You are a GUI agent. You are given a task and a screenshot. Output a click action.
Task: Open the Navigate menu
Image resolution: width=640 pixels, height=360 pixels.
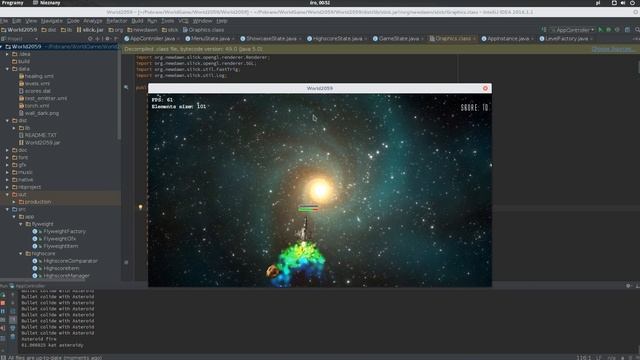51,21
